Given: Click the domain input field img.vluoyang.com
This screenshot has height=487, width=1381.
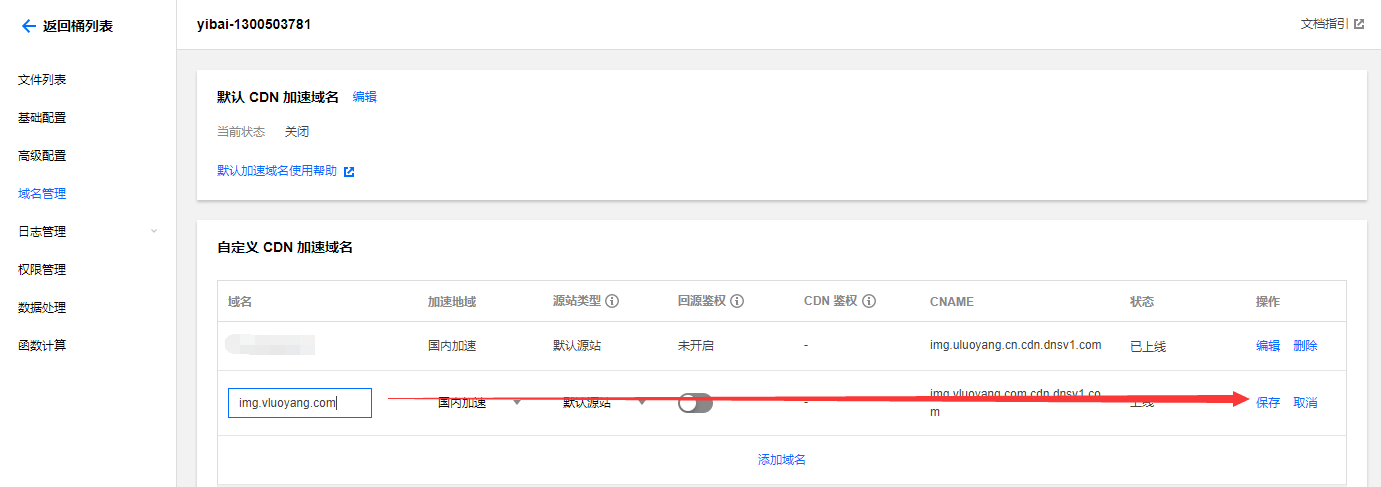Looking at the screenshot, I should [299, 403].
